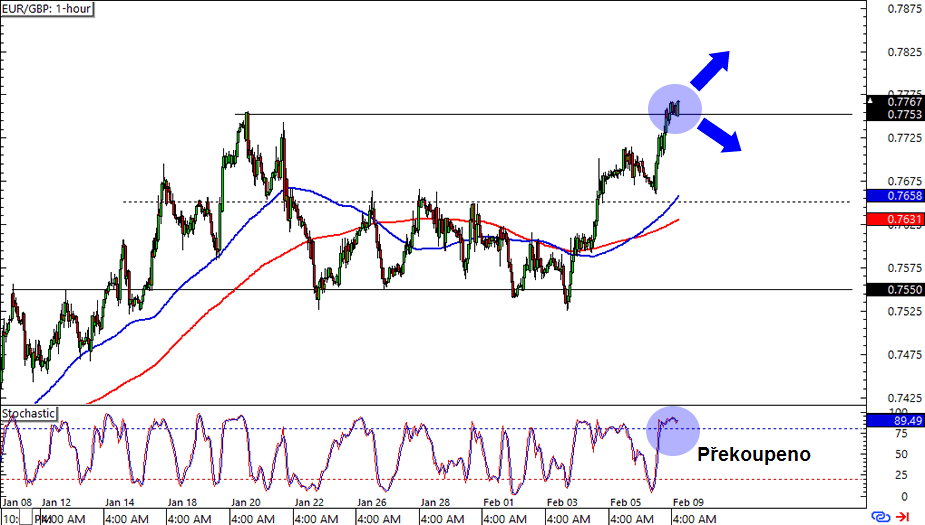Click the 0.7575 price axis label
The height and width of the screenshot is (525, 925).
coord(904,268)
